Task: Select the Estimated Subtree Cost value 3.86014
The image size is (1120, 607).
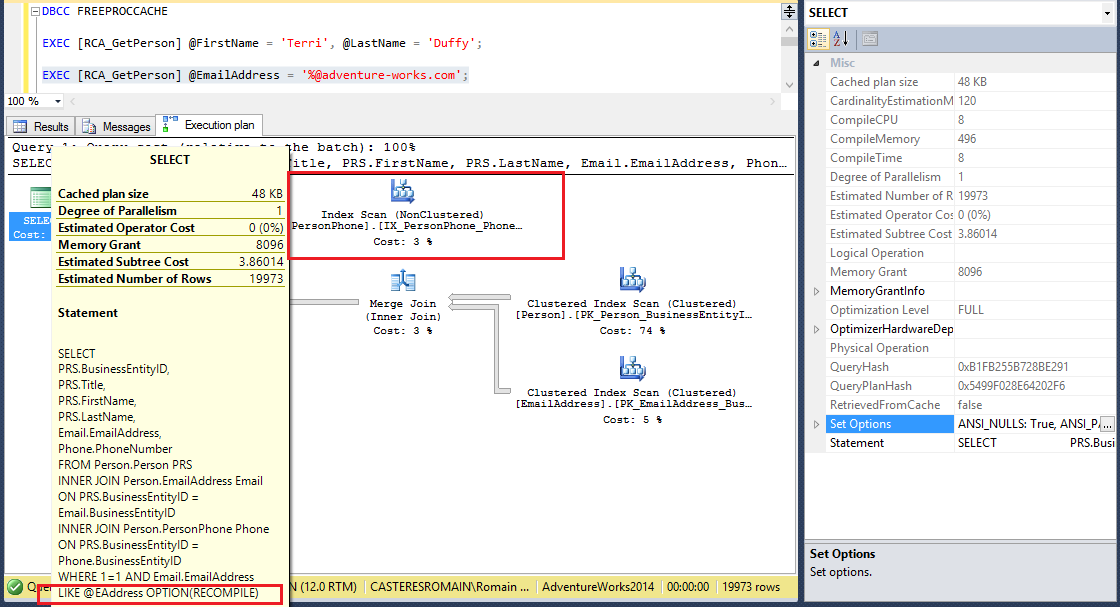Action: [x=977, y=234]
